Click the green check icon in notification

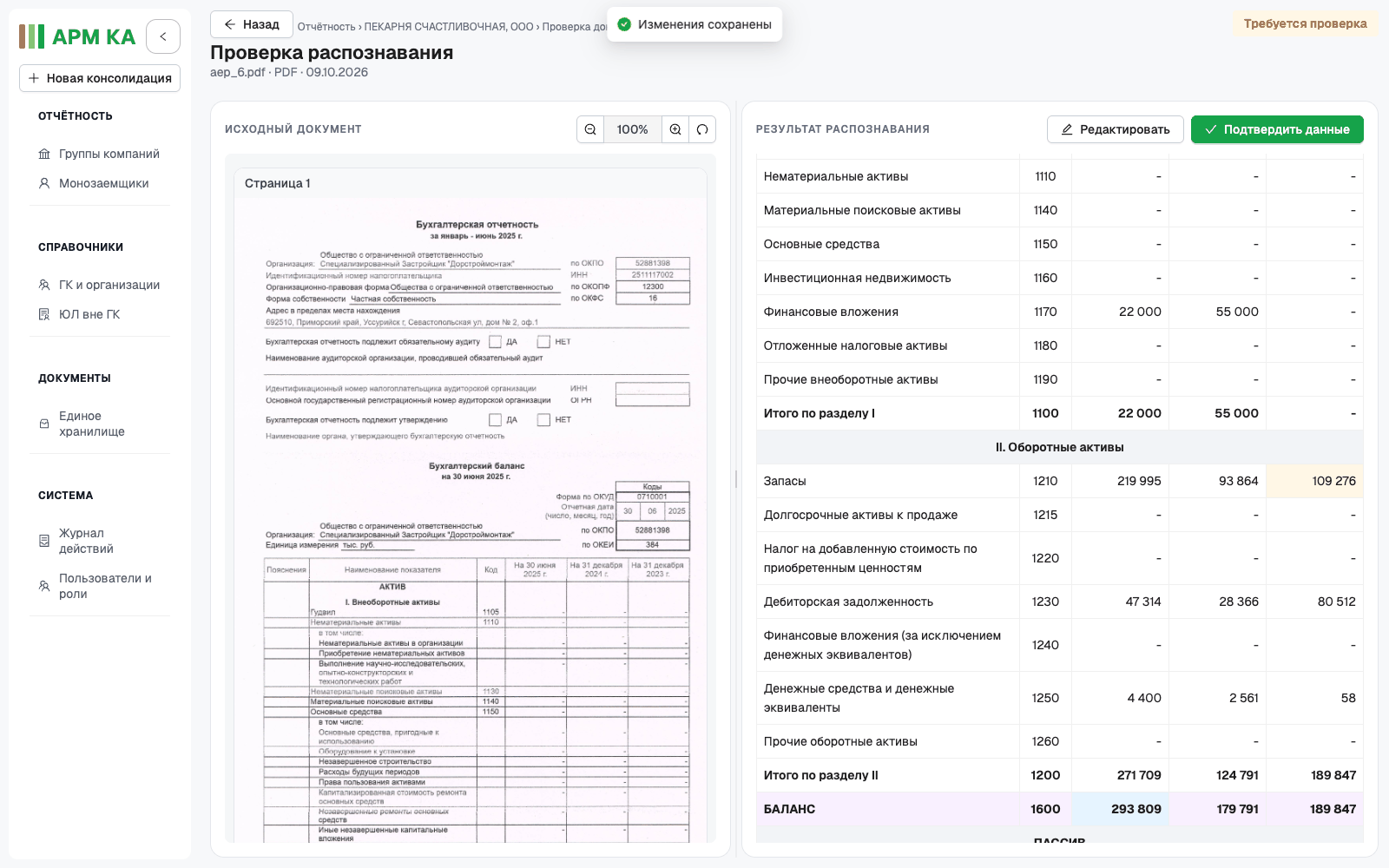(x=624, y=24)
